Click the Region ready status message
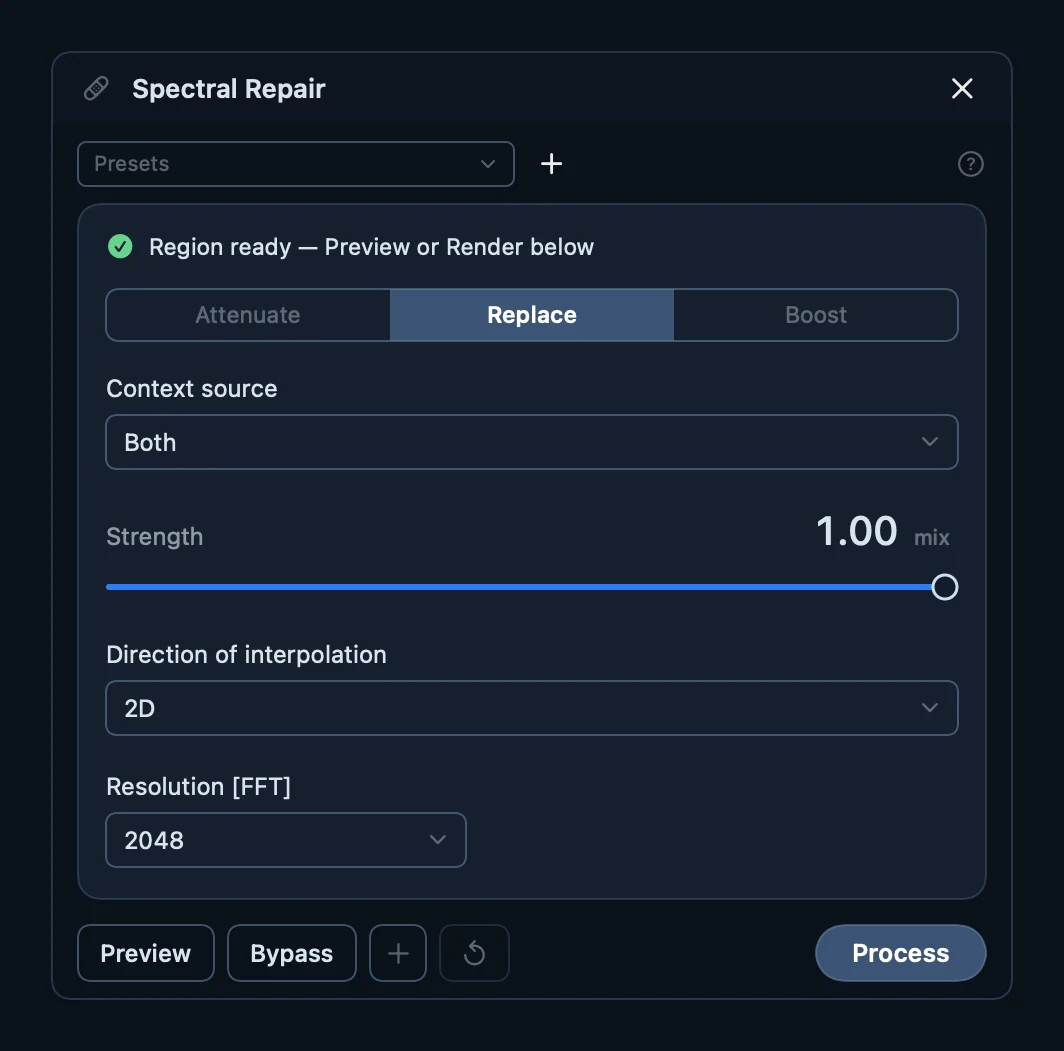The height and width of the screenshot is (1051, 1064). point(371,247)
